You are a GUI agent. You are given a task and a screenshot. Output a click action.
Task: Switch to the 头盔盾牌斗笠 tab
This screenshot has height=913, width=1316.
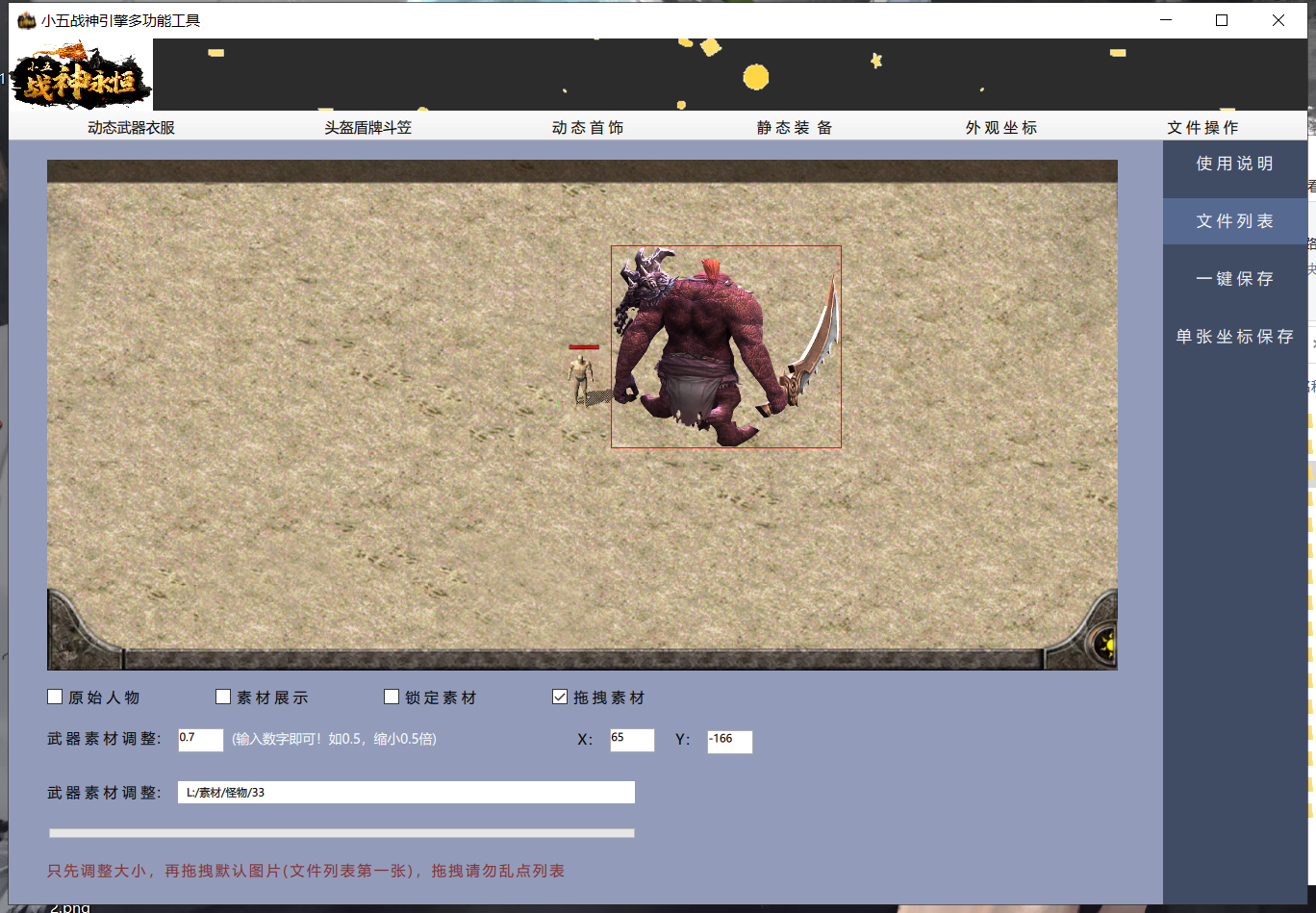367,127
